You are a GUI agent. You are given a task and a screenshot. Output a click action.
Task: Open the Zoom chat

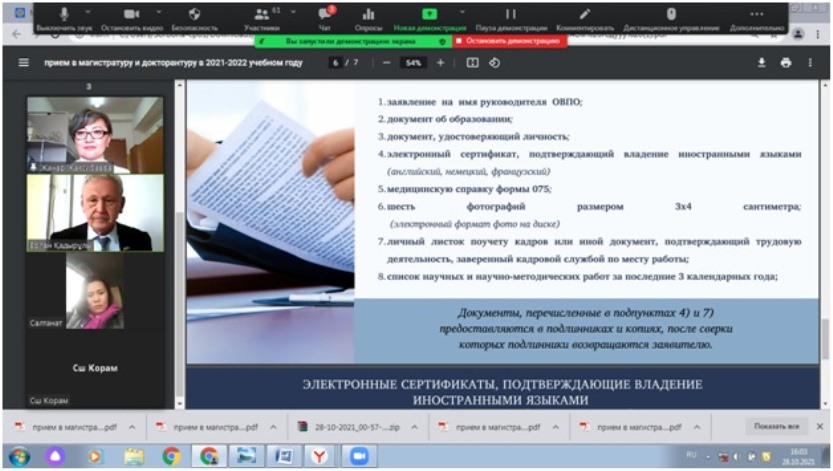coord(324,15)
